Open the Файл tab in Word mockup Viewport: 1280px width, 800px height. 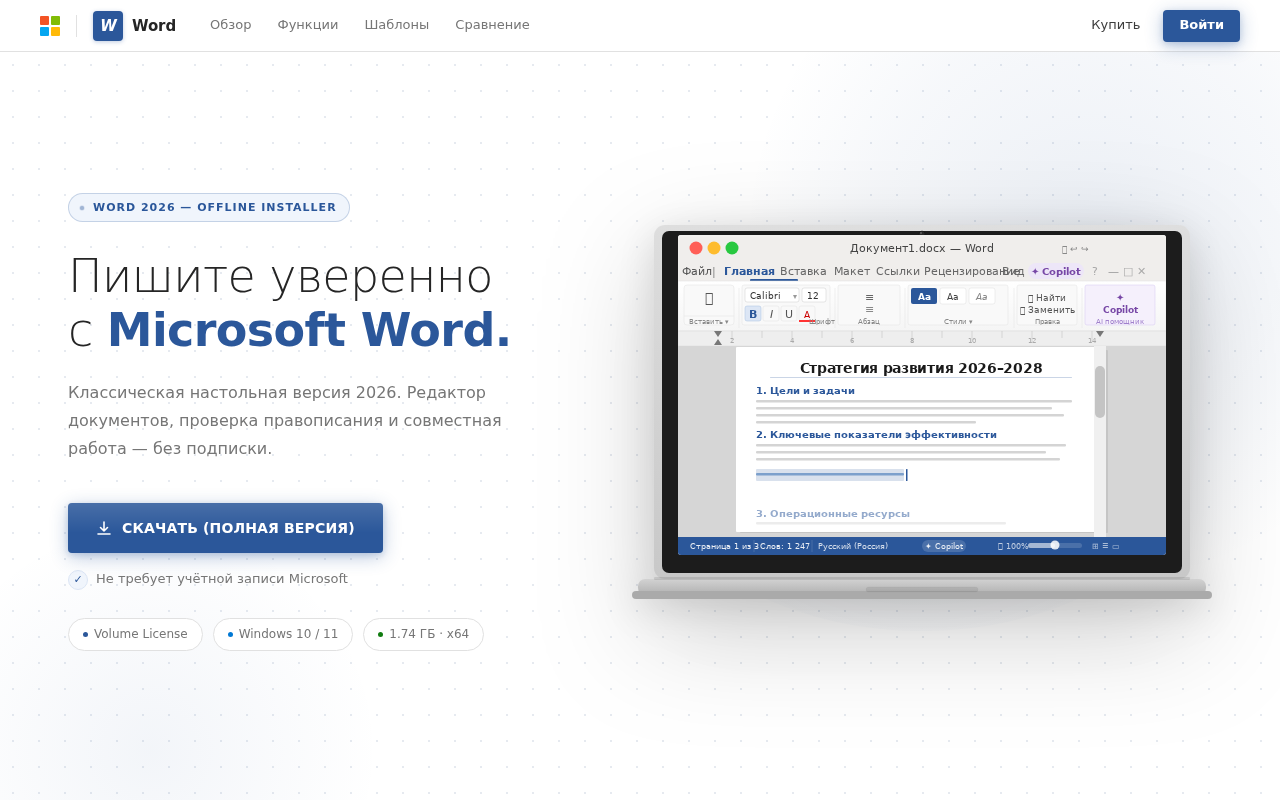(x=697, y=272)
